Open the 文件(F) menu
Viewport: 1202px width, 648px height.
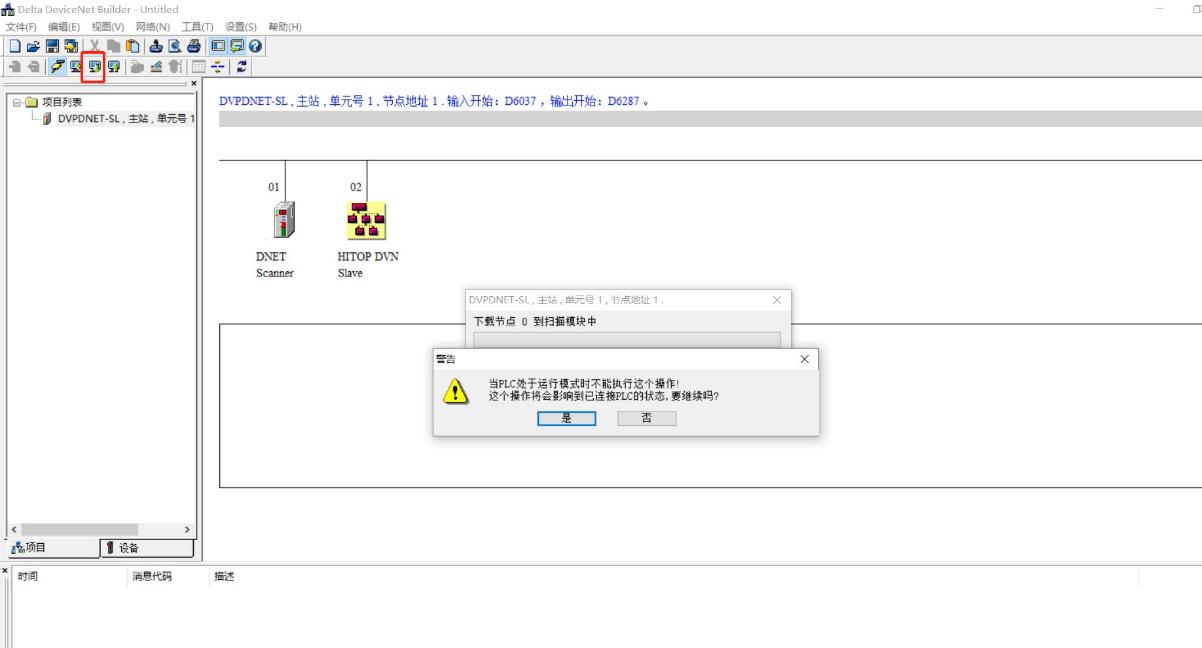21,26
